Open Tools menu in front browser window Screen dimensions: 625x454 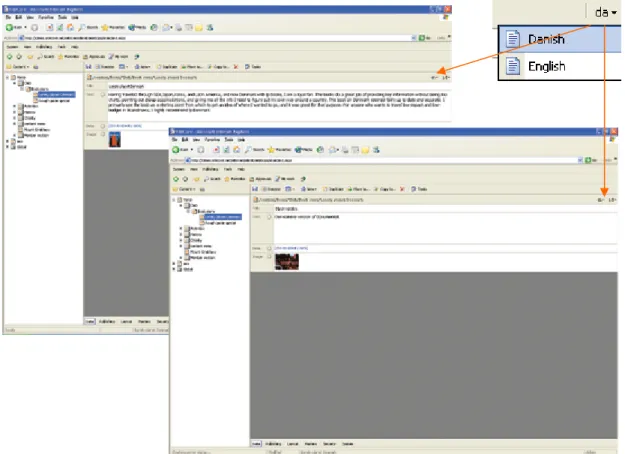click(229, 140)
